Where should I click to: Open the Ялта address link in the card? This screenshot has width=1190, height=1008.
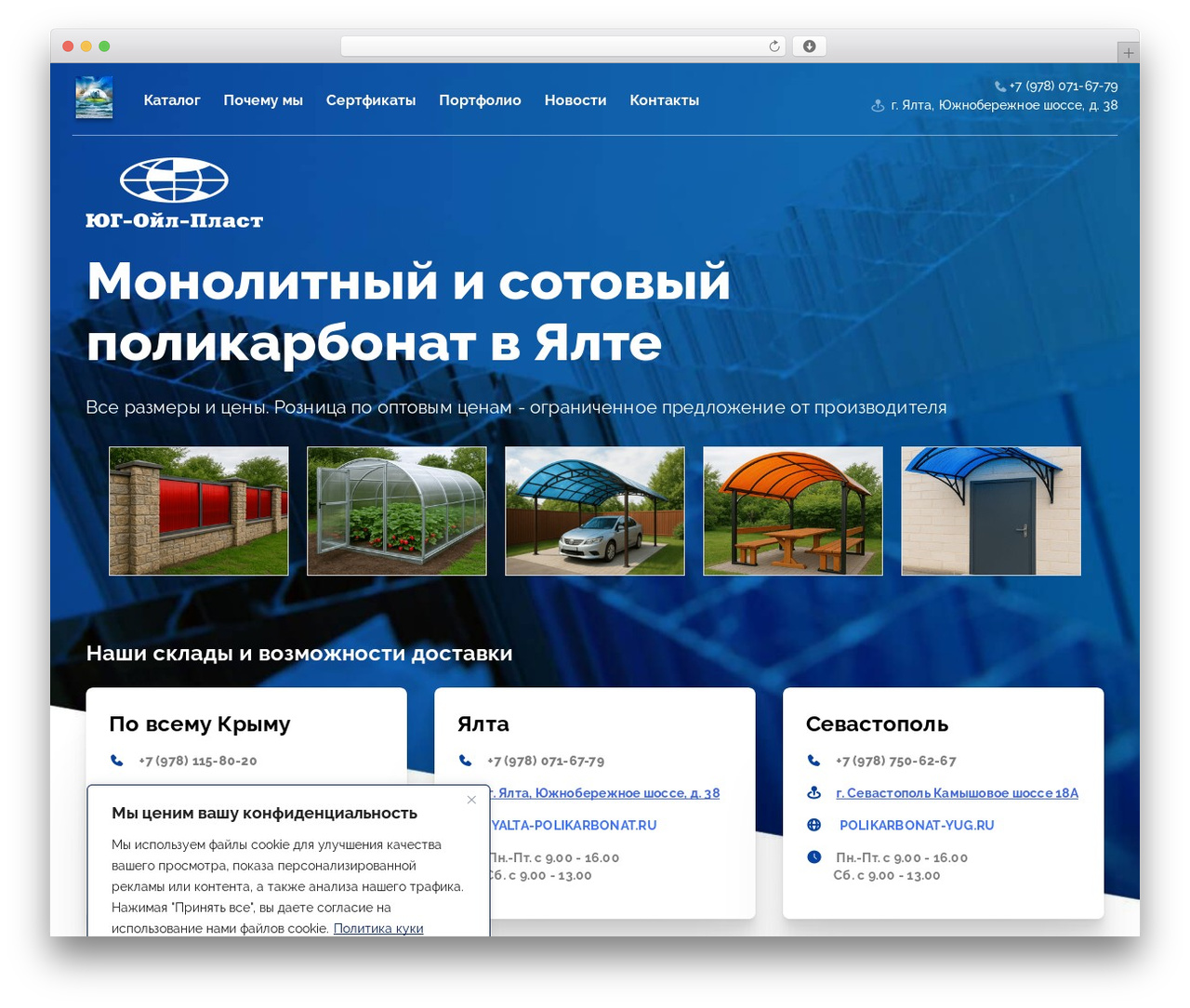click(x=605, y=793)
